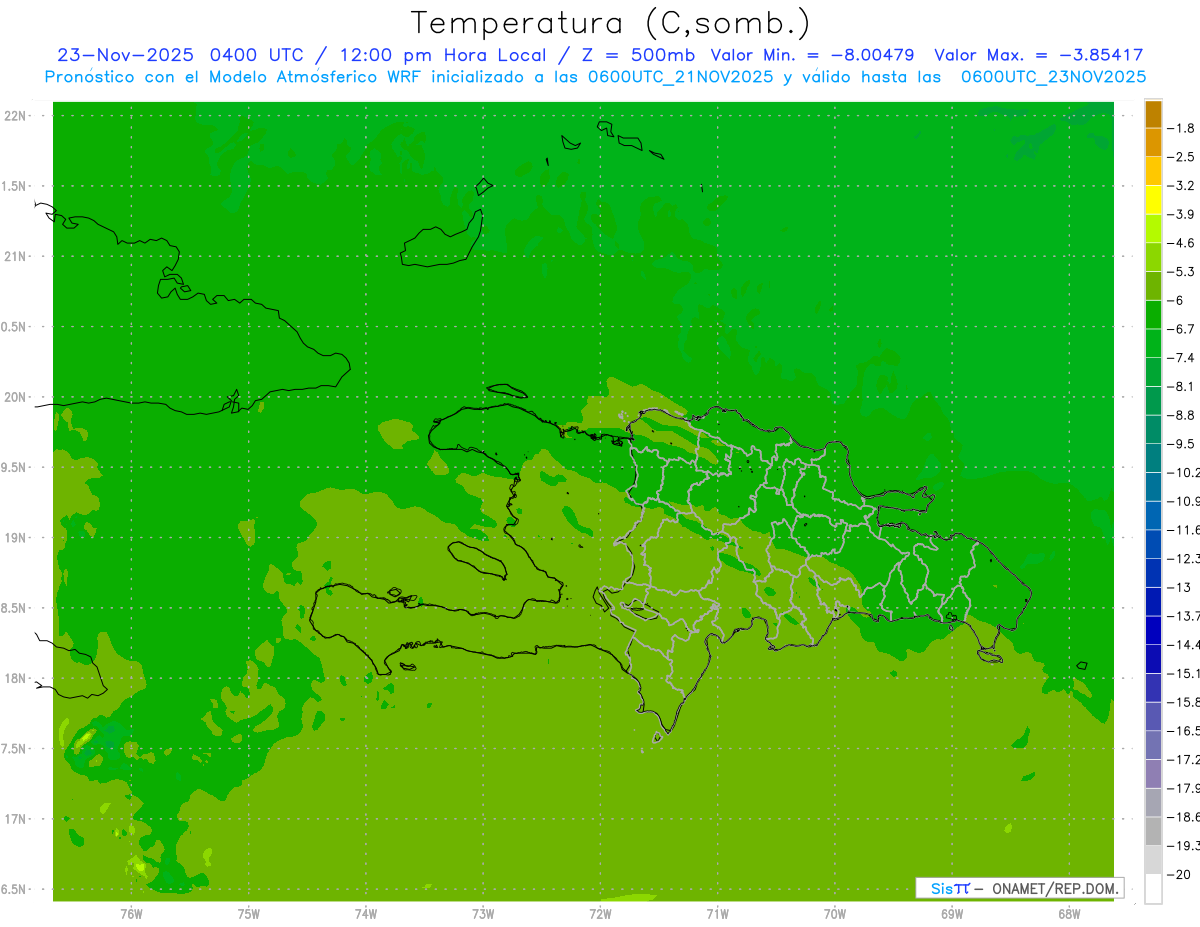1200x927 pixels.
Task: Click the "18N" latitude label
Action: click(16, 678)
